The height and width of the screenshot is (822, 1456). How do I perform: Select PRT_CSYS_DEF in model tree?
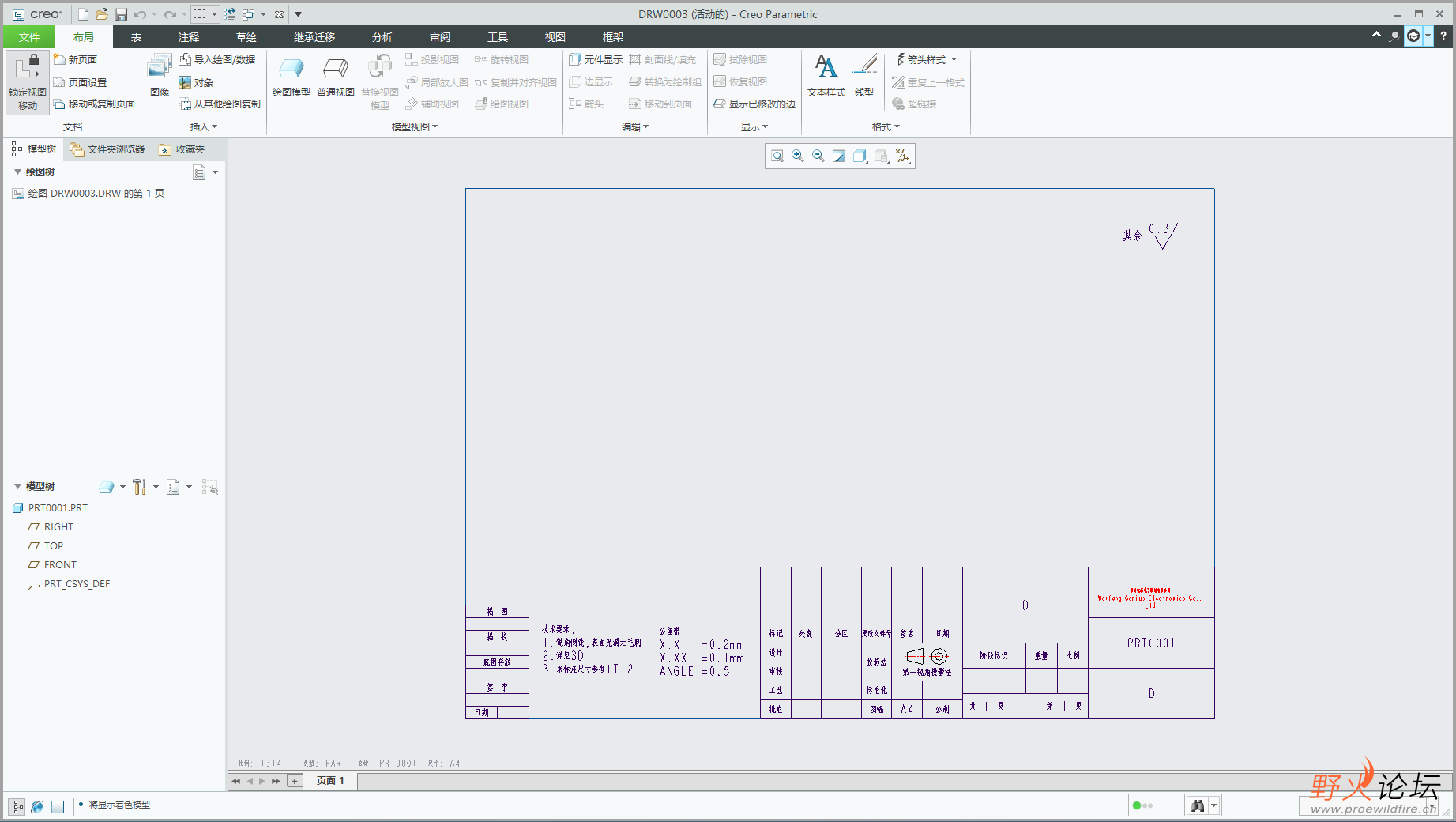pos(69,584)
